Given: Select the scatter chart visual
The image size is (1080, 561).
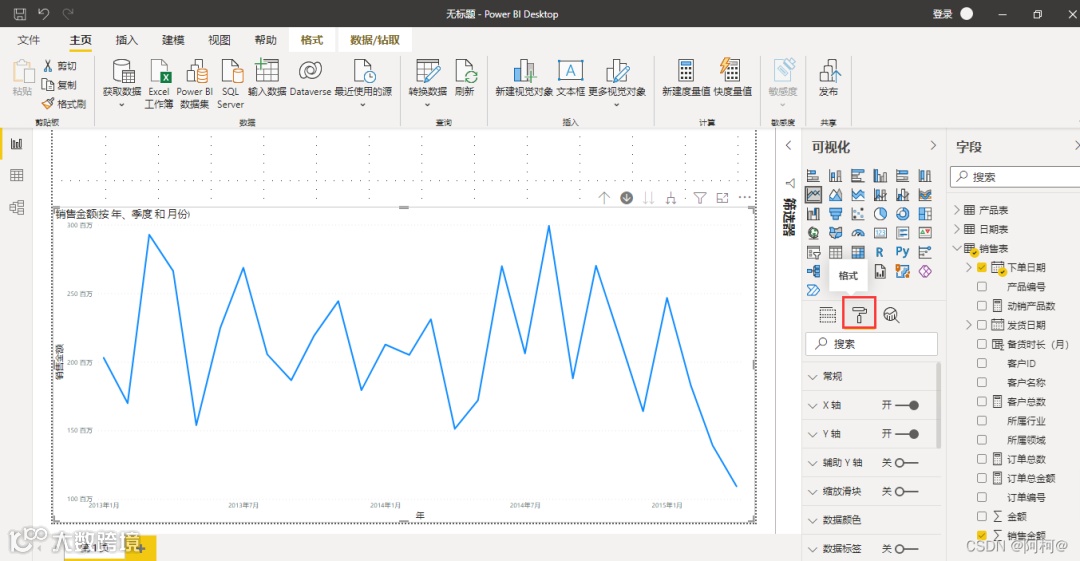Looking at the screenshot, I should (858, 214).
